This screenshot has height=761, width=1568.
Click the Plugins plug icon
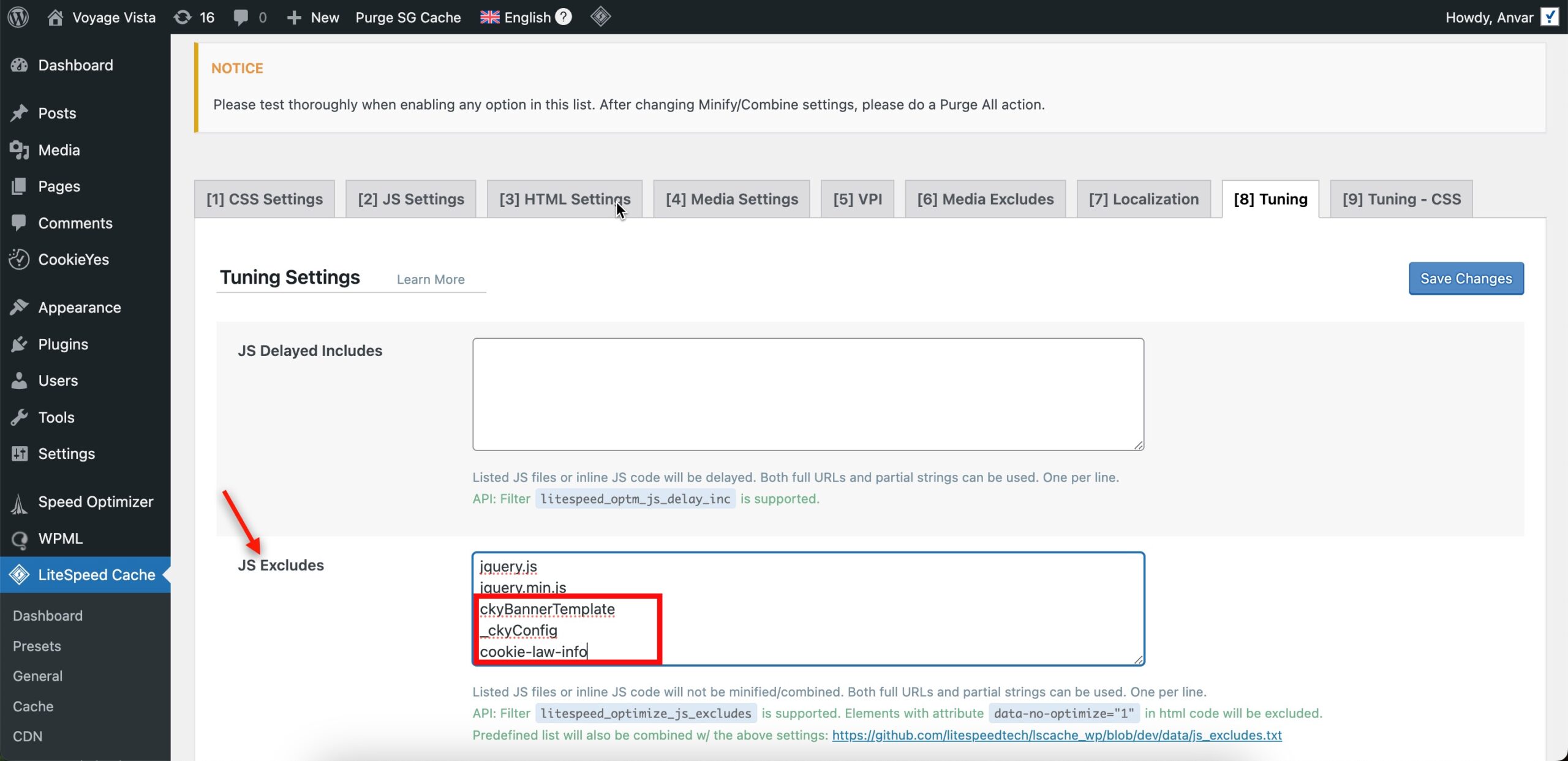(20, 344)
